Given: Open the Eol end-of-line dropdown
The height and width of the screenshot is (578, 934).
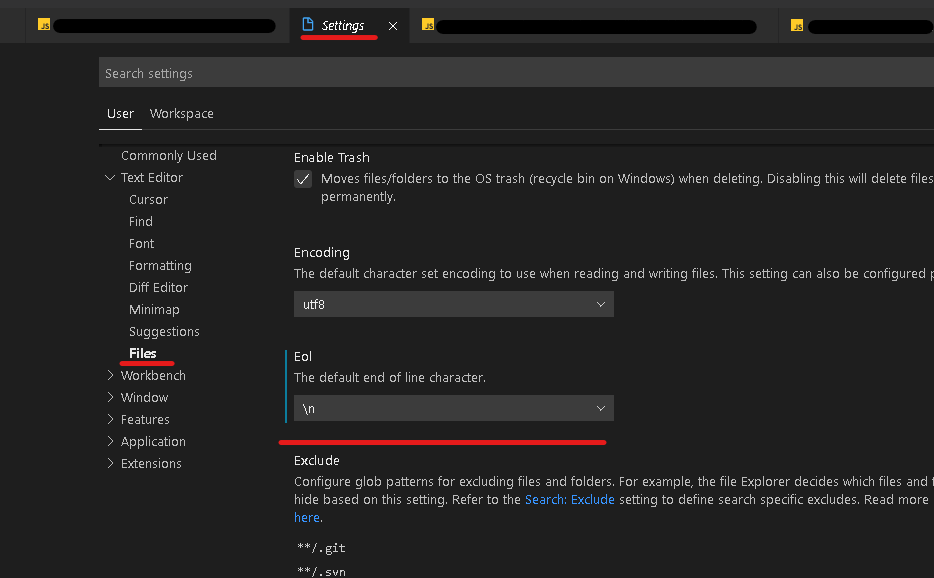Looking at the screenshot, I should tap(453, 408).
